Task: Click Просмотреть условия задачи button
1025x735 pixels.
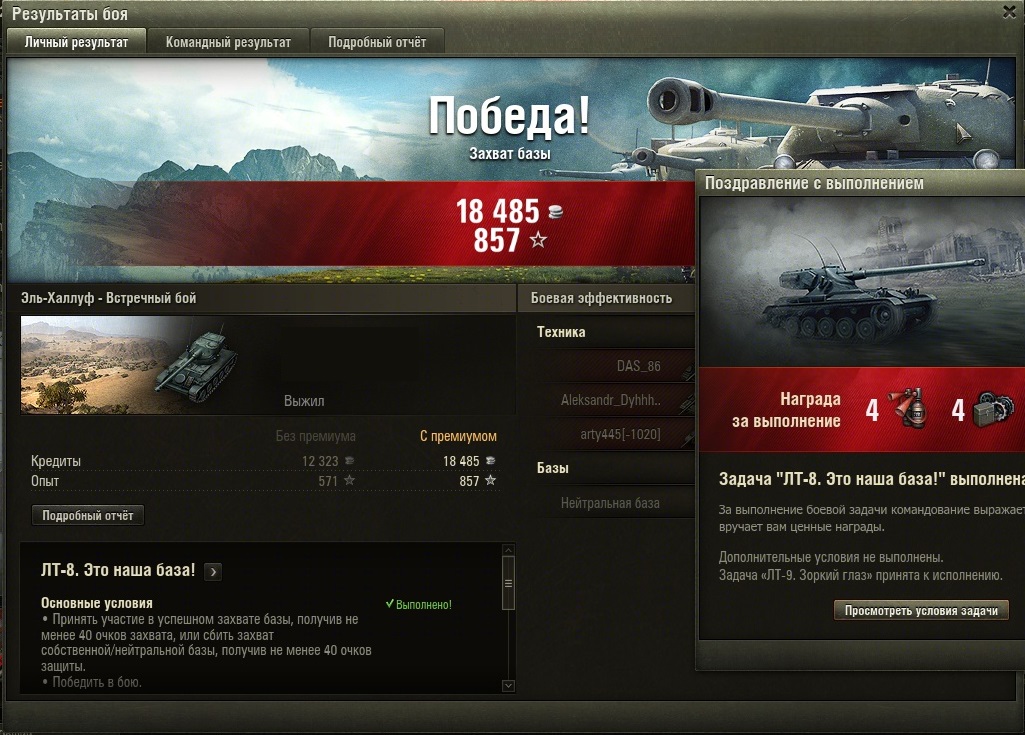Action: [921, 610]
